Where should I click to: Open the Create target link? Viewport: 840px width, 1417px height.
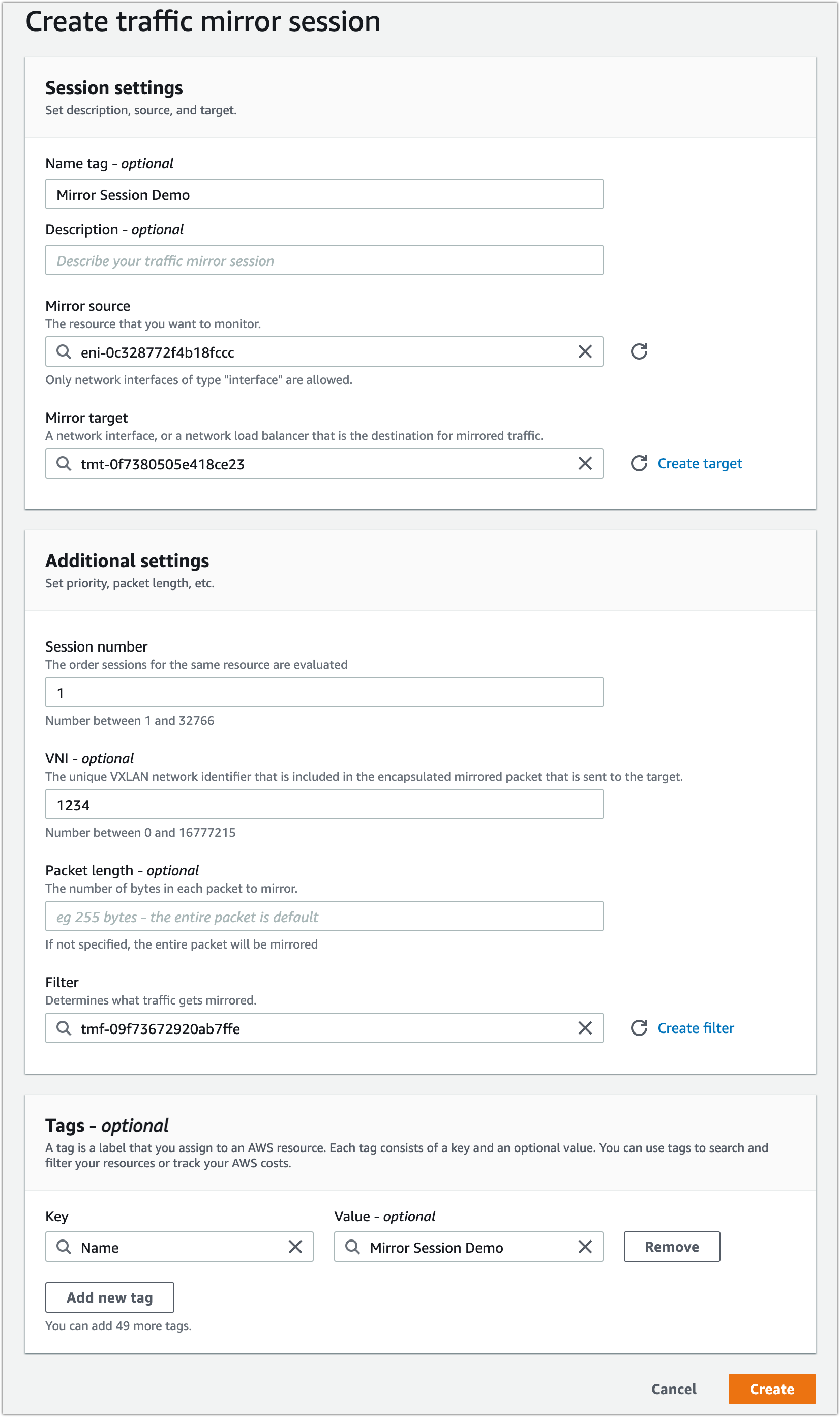point(700,463)
